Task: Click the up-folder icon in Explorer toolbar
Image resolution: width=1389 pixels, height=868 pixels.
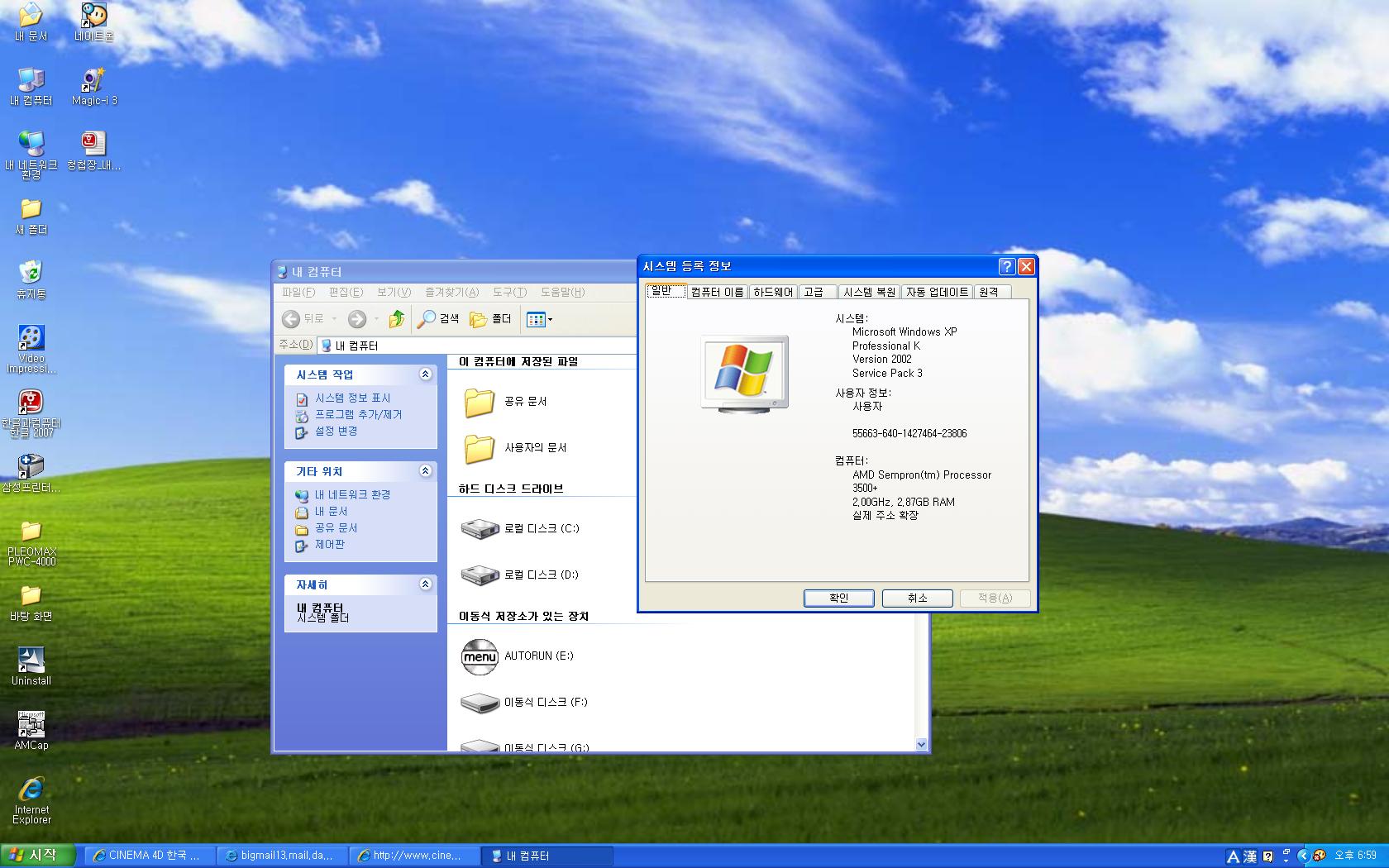Action: (x=397, y=318)
